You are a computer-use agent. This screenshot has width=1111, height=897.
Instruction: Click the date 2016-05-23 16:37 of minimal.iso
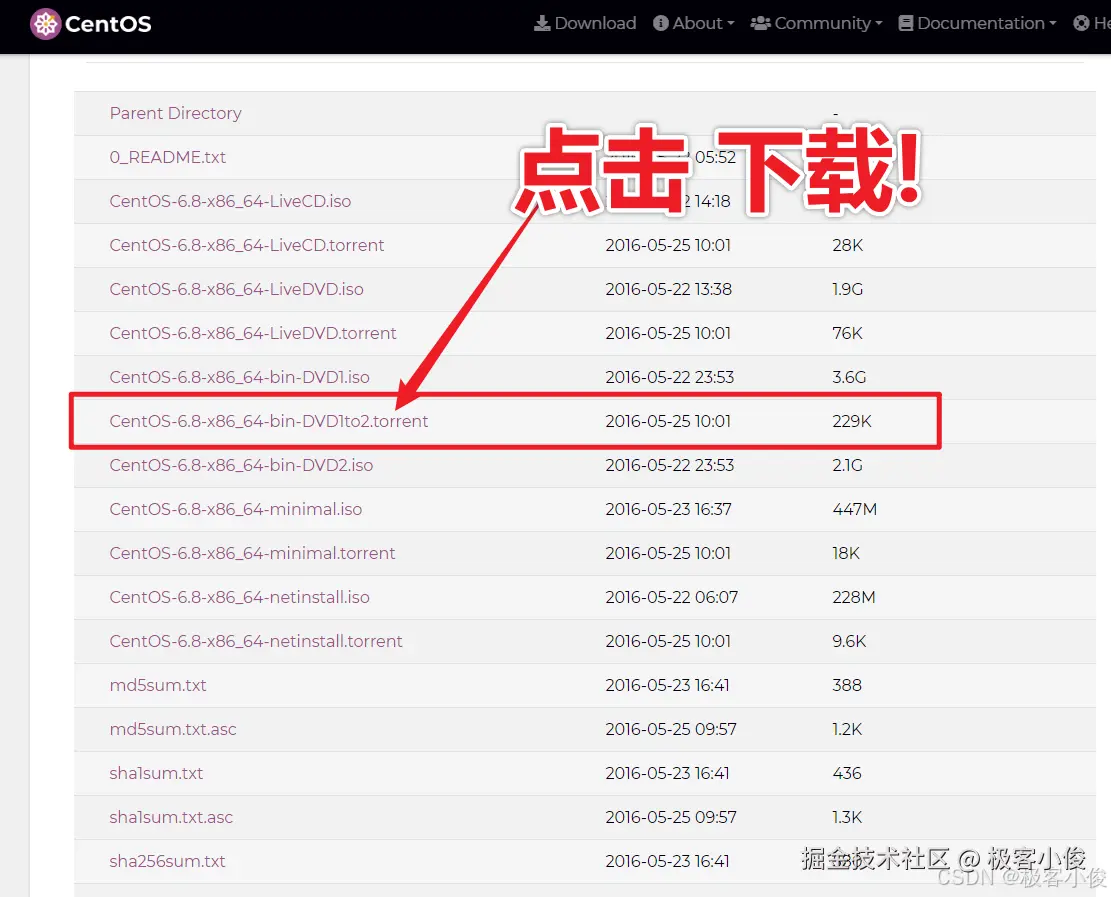[668, 509]
